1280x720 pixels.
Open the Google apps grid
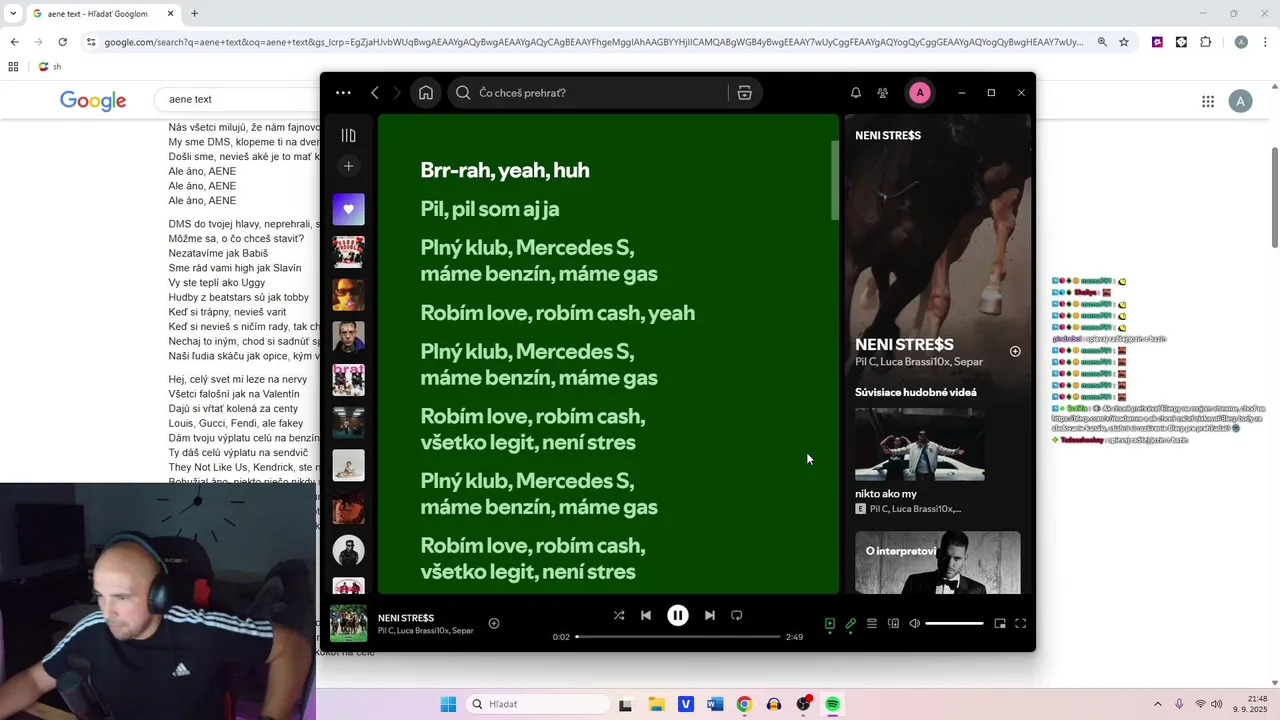[1208, 101]
